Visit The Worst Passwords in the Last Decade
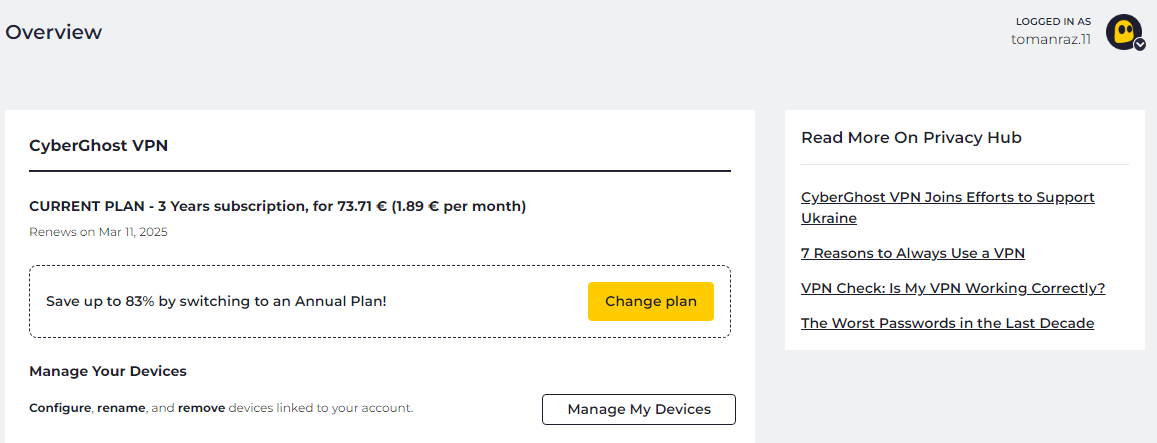Screen dimensions: 1157x443 (947, 323)
